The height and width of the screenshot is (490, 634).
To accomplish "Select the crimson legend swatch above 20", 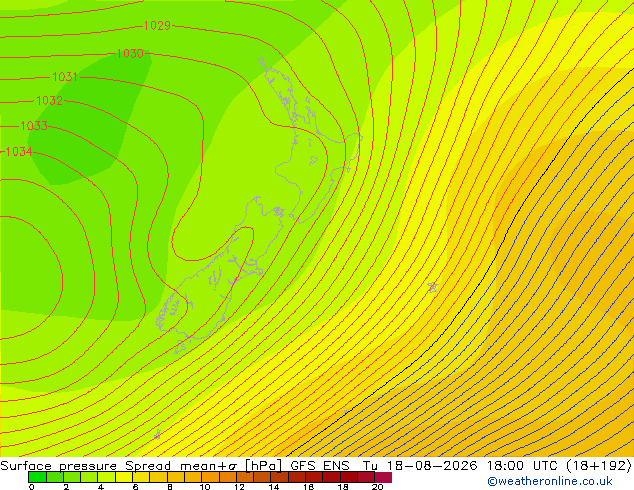I will click(x=383, y=477).
